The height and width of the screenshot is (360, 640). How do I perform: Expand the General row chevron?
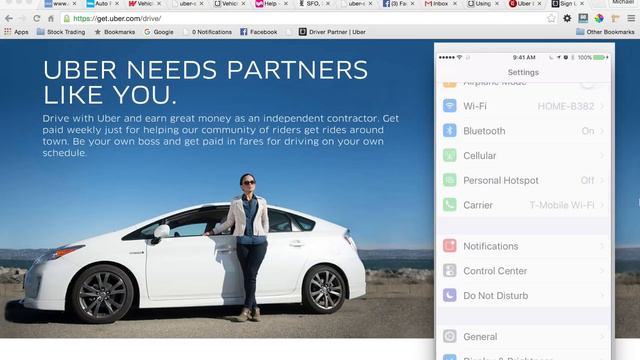pyautogui.click(x=602, y=337)
